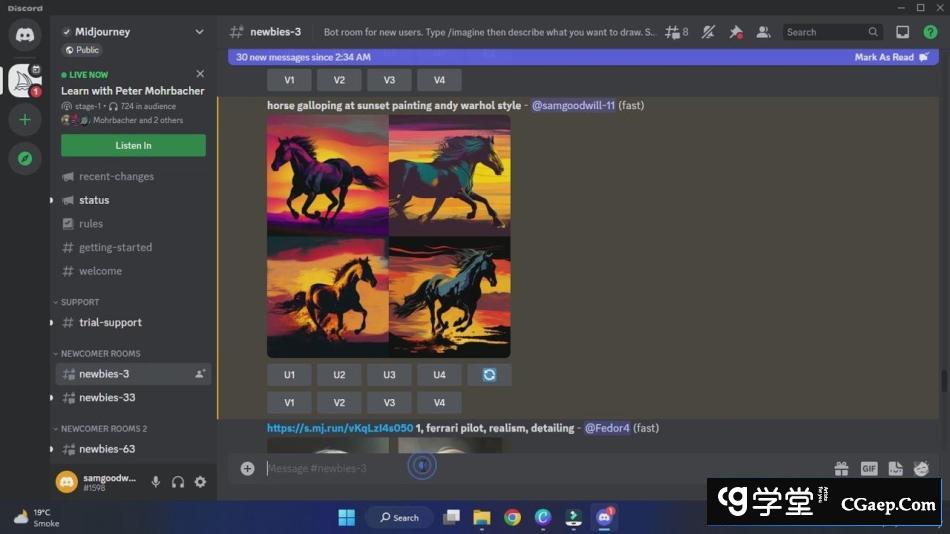Open the getting-started channel
950x534 pixels.
coord(115,247)
